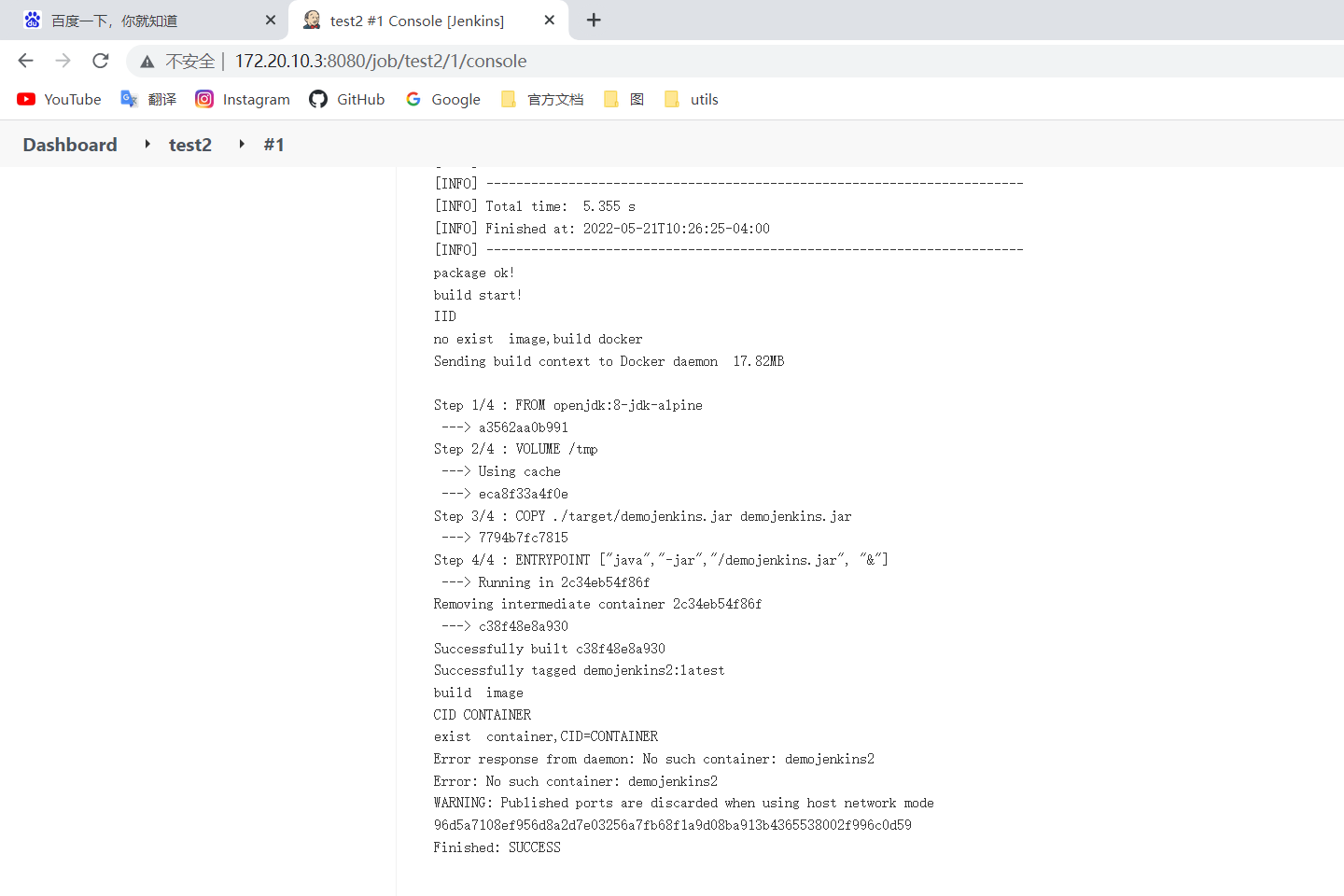
Task: Select the 'Finished at' timestamp line
Action: [x=602, y=229]
